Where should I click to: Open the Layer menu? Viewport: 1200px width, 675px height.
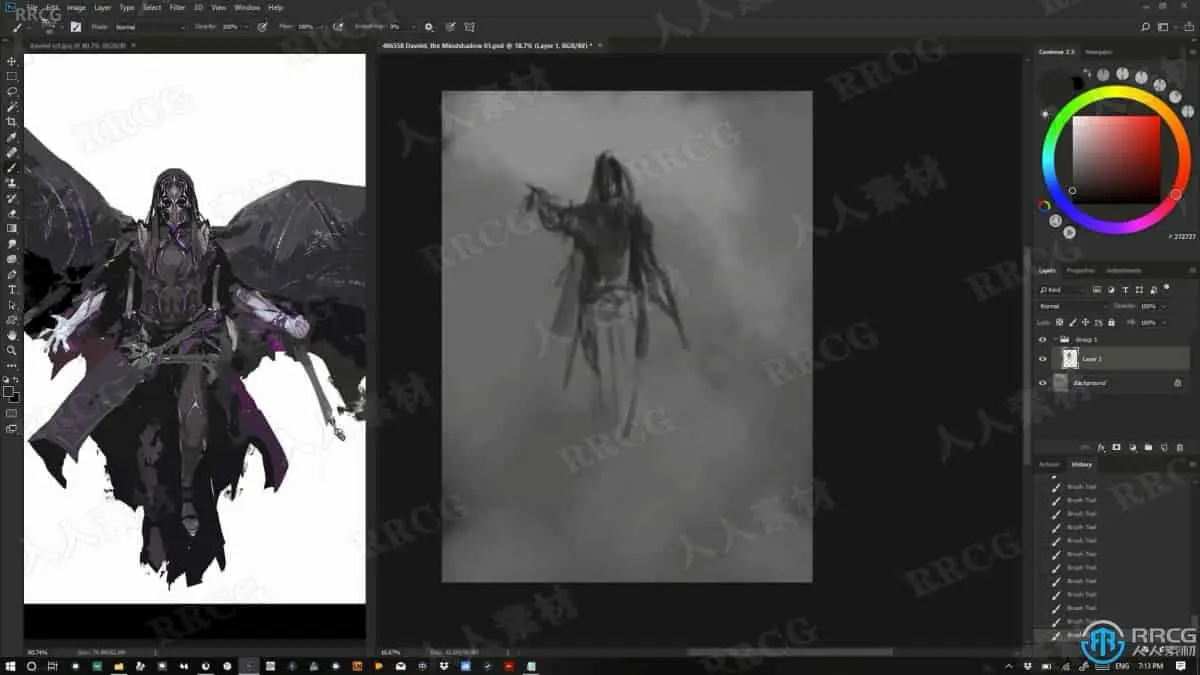point(102,7)
